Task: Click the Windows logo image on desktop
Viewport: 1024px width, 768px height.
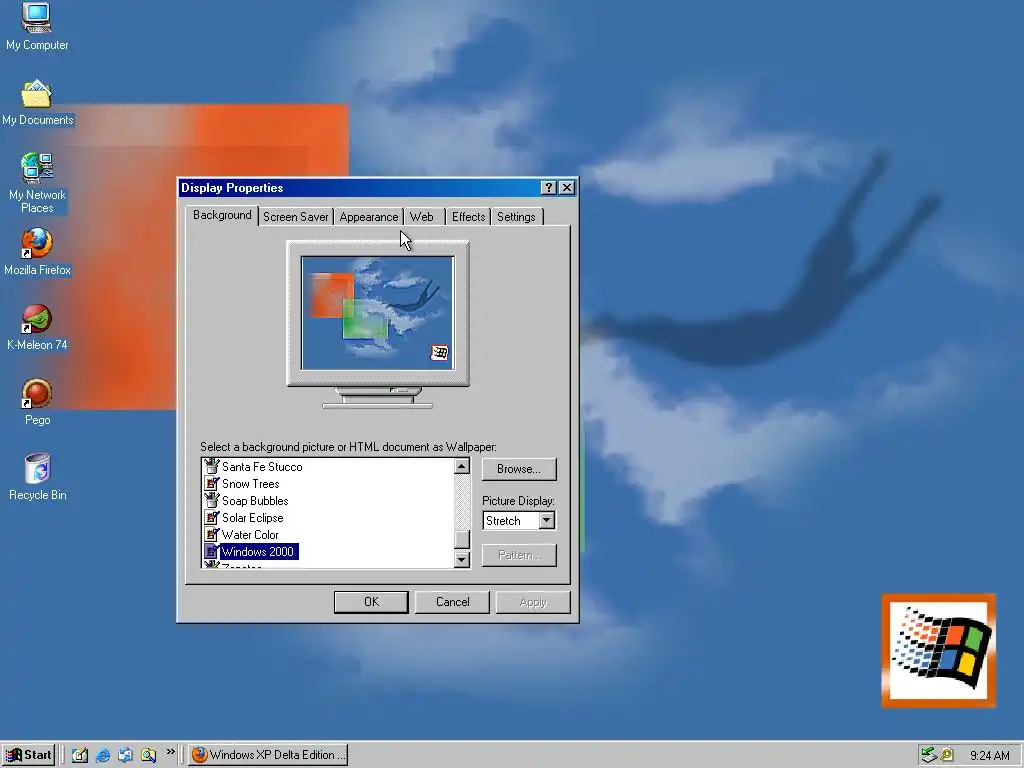Action: [x=938, y=650]
